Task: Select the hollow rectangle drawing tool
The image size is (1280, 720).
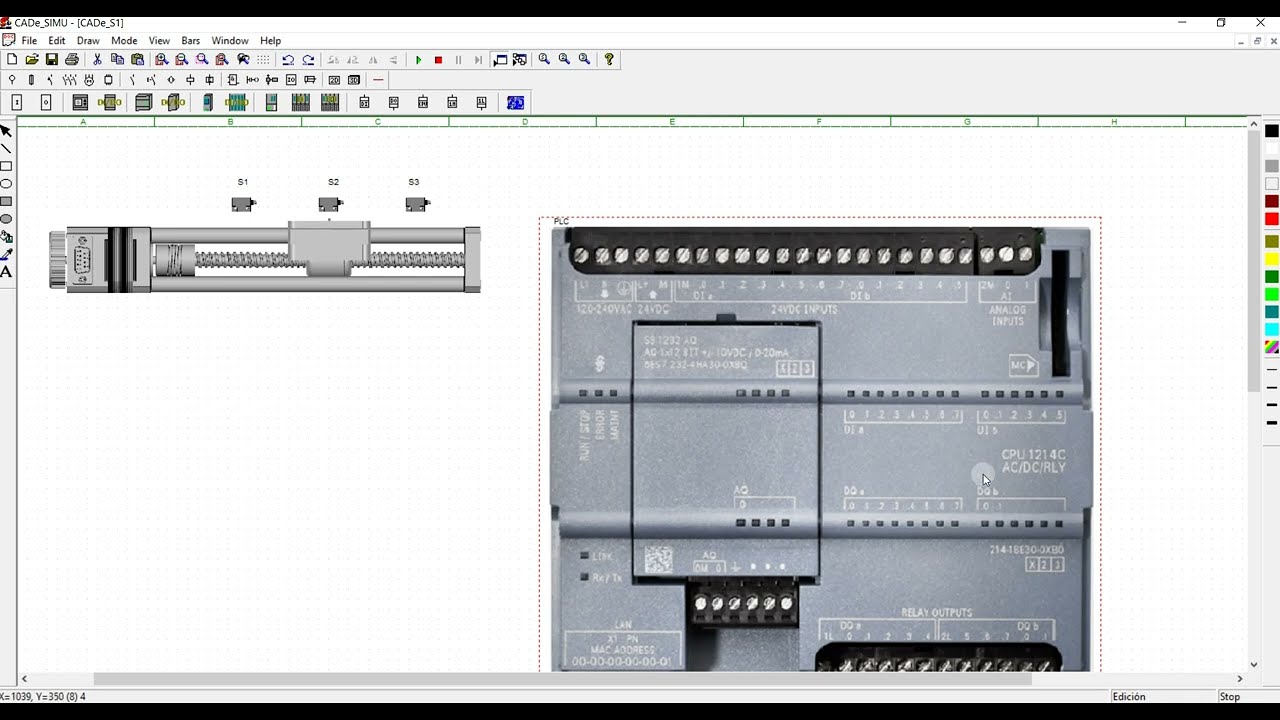Action: pos(6,166)
